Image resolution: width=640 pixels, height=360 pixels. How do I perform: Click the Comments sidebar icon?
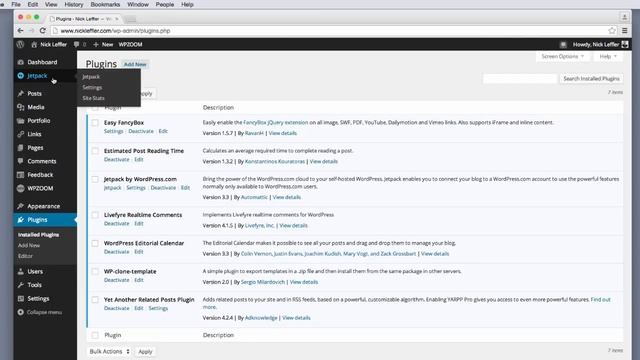(21, 161)
